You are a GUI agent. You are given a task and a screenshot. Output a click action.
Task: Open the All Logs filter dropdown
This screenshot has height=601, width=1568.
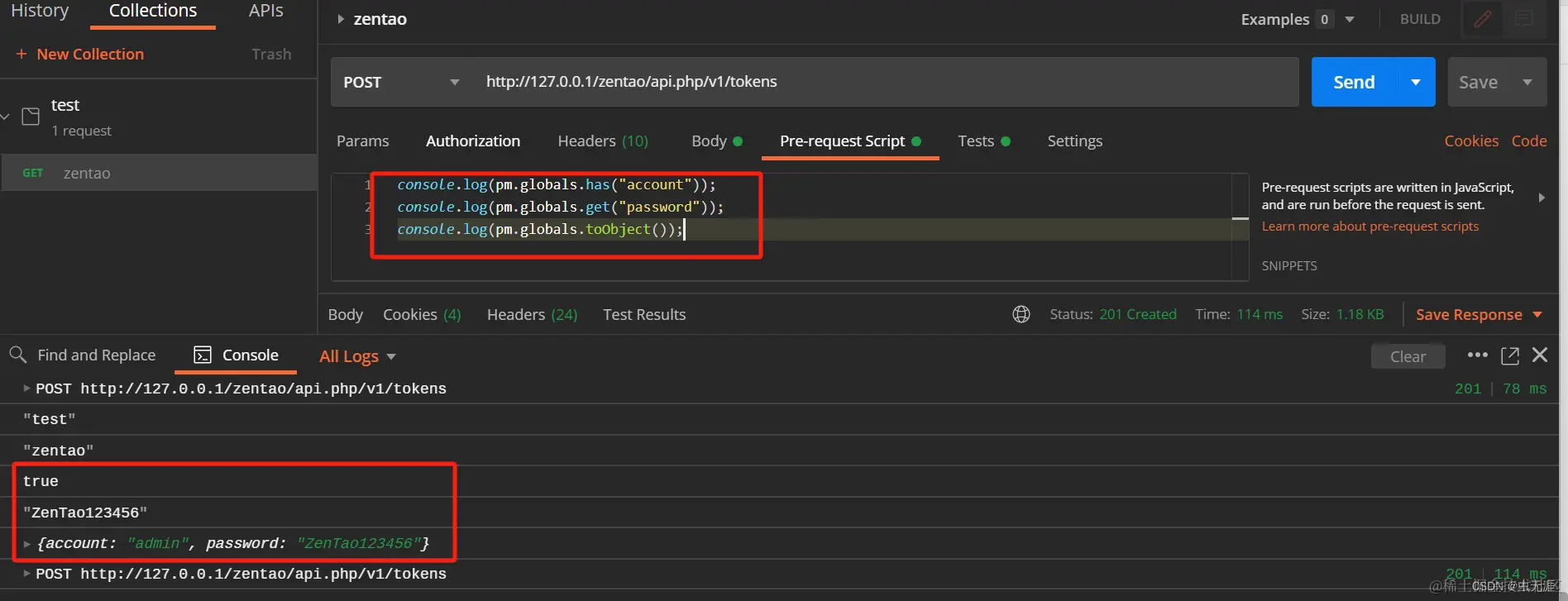tap(358, 356)
